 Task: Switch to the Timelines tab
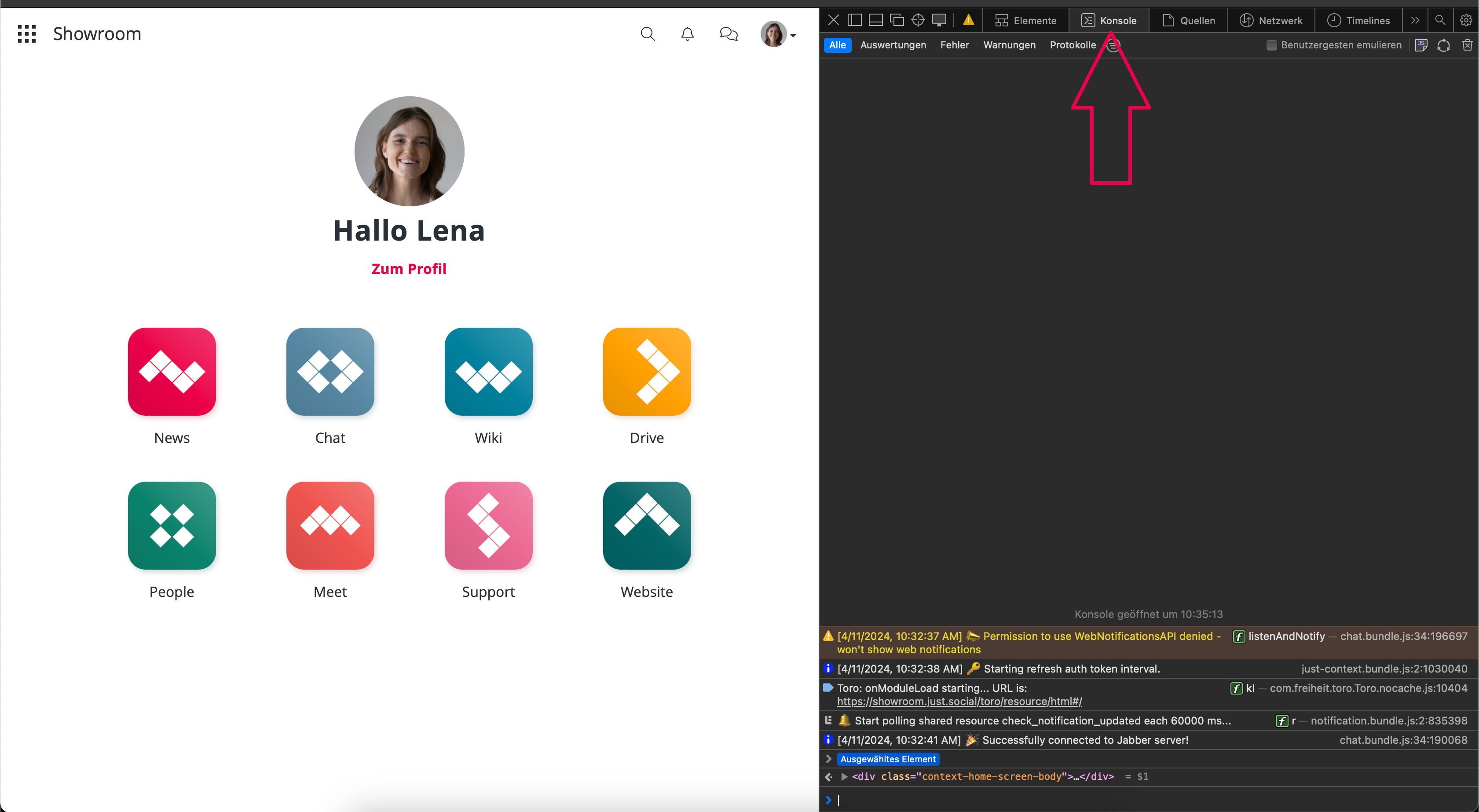click(1358, 21)
